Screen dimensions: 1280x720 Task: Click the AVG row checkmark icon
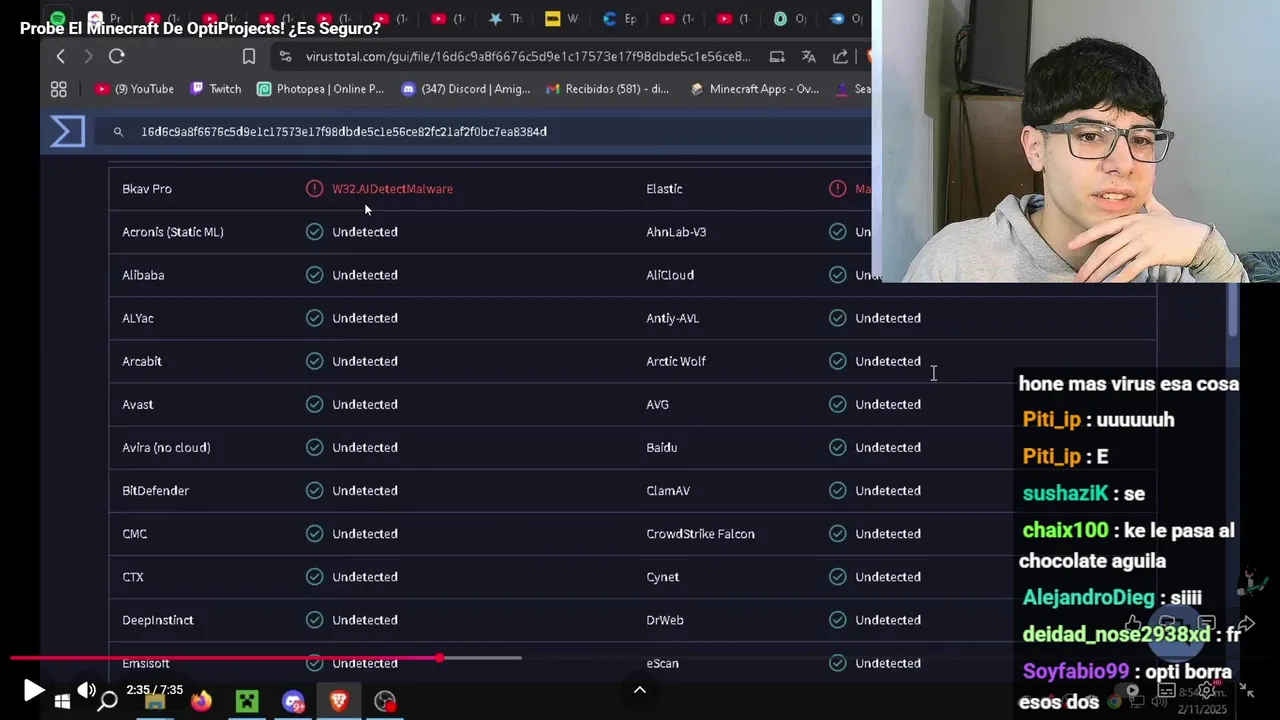pyautogui.click(x=838, y=404)
